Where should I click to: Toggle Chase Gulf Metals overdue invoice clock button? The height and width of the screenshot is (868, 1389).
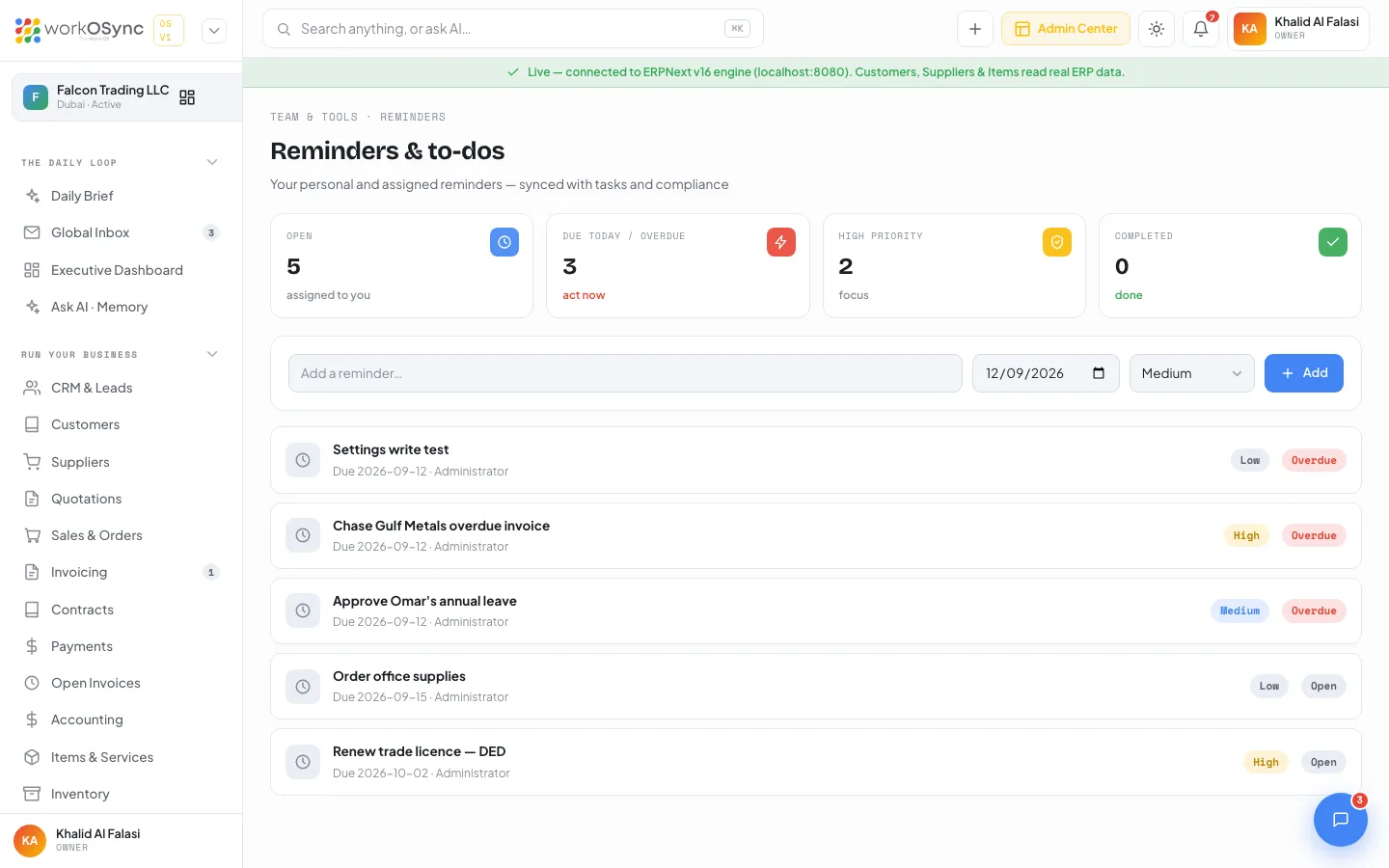pos(303,535)
